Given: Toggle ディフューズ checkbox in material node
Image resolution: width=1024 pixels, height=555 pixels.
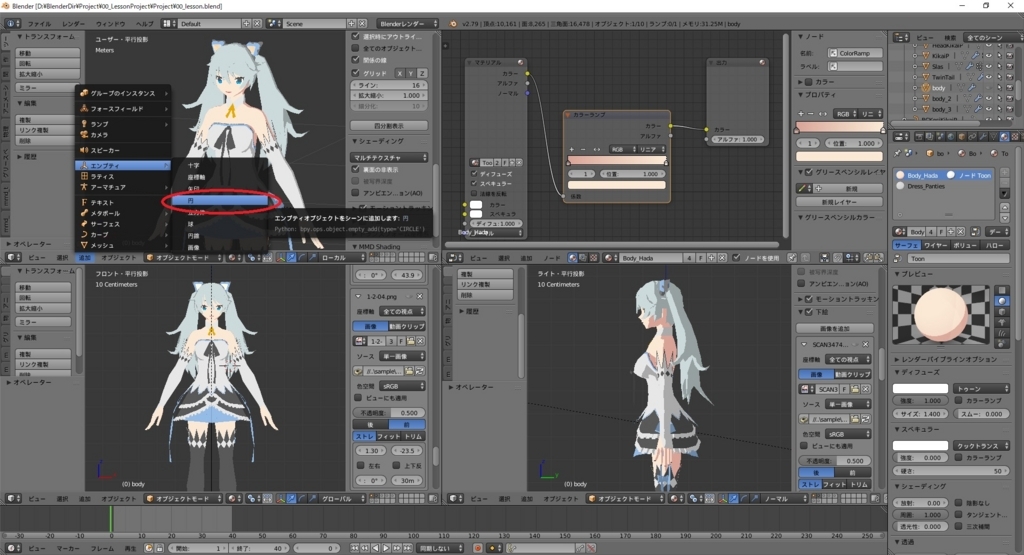Looking at the screenshot, I should tap(475, 174).
